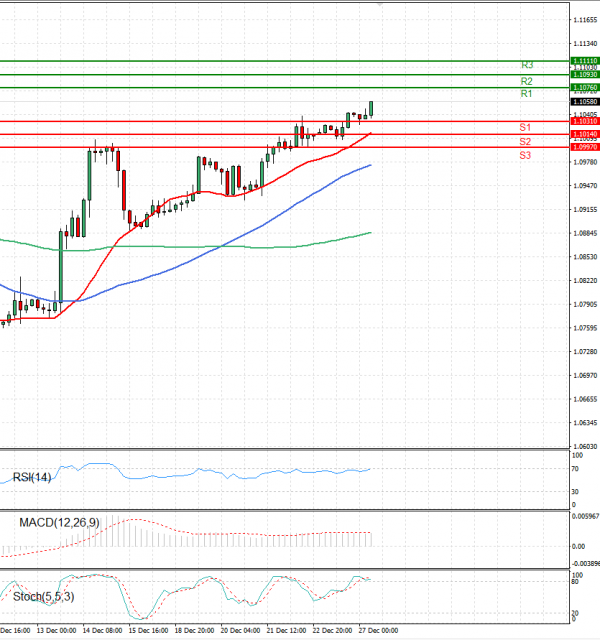This screenshot has height=640, width=600.
Task: Select the green 1.11110 price tag
Action: pyautogui.click(x=585, y=61)
